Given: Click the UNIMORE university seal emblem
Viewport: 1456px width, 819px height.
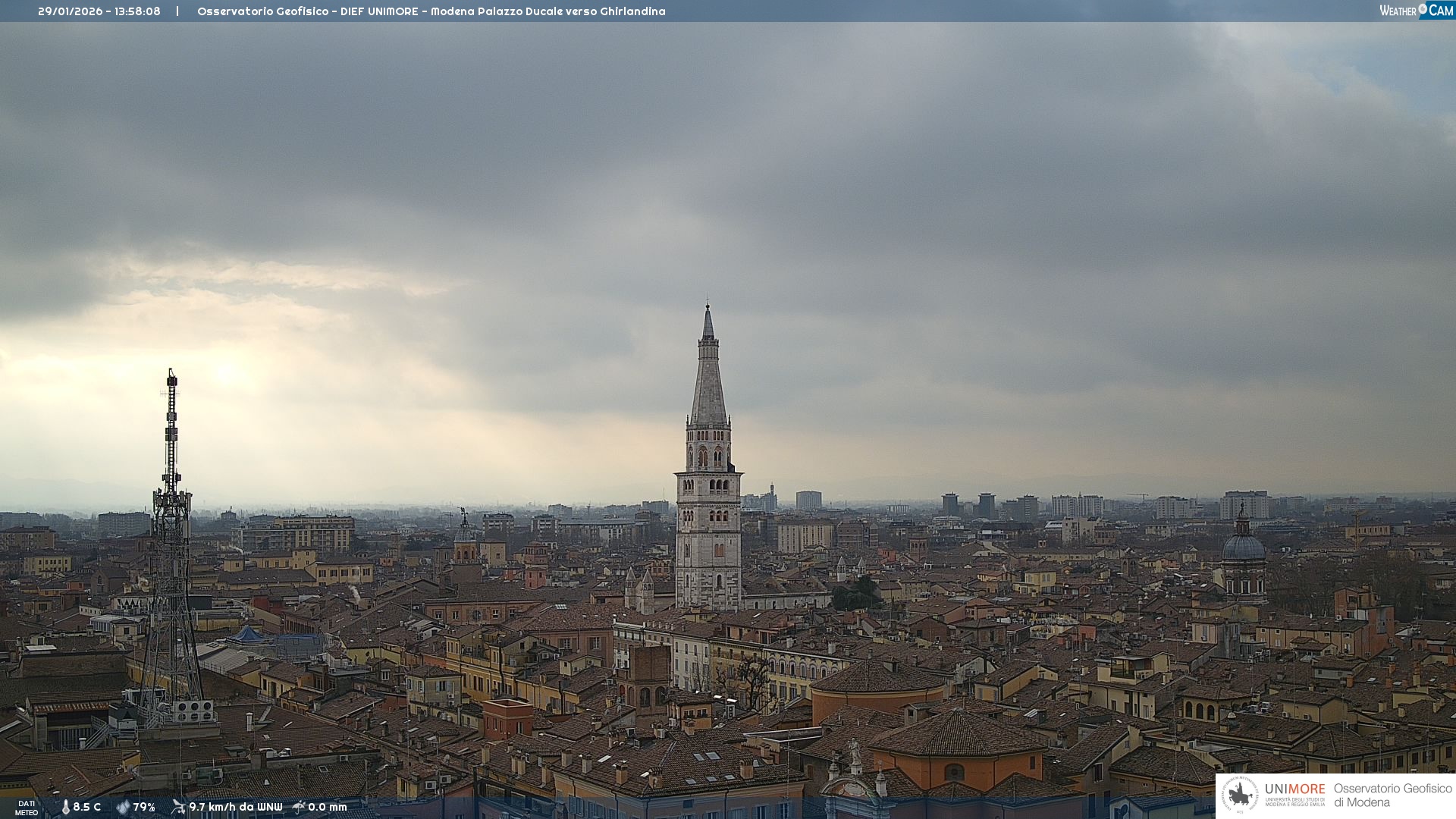Looking at the screenshot, I should click(x=1240, y=795).
